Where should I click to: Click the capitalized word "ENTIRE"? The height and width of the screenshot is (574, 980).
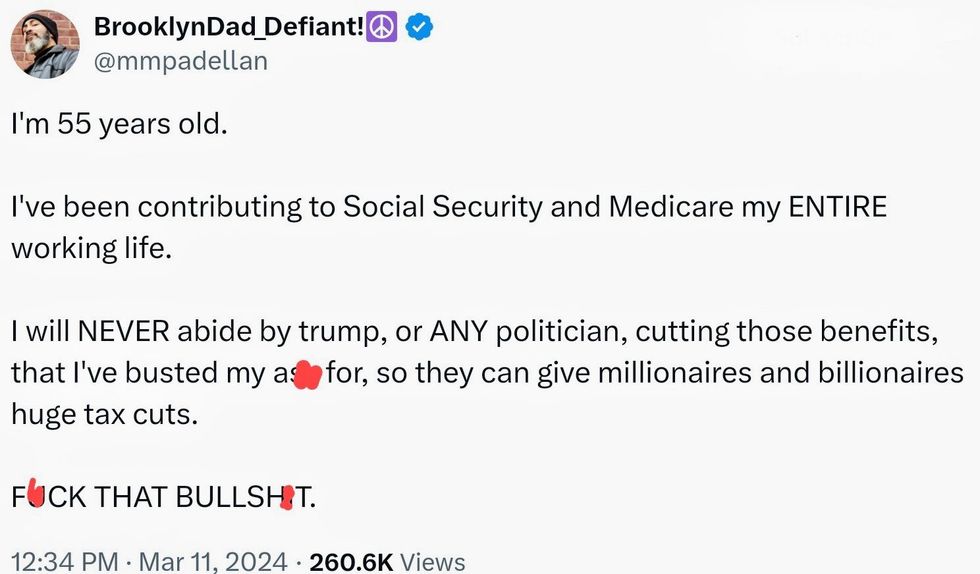[837, 206]
